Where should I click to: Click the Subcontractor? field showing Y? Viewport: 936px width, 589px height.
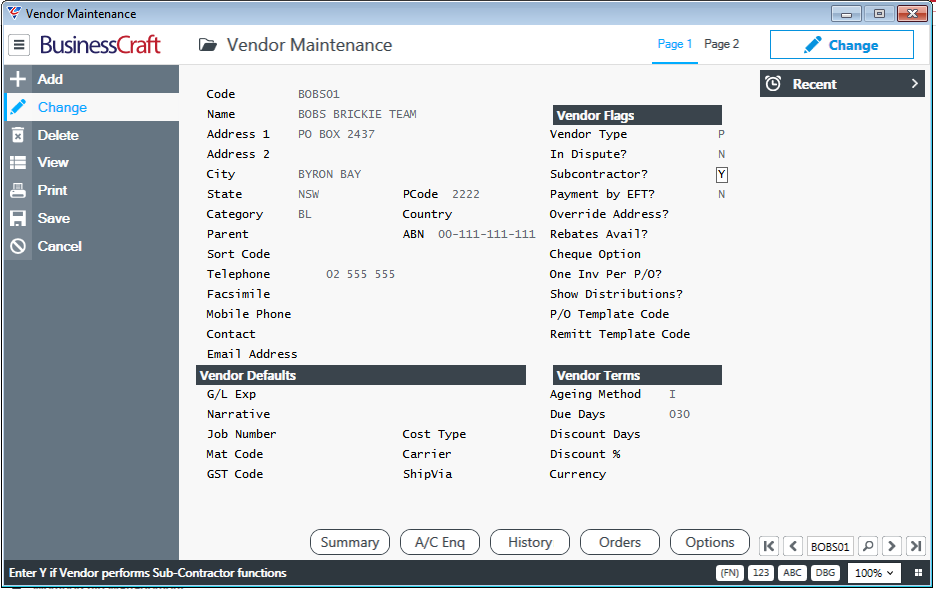tap(722, 174)
